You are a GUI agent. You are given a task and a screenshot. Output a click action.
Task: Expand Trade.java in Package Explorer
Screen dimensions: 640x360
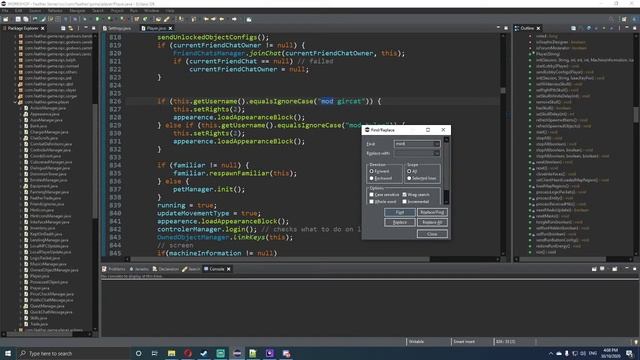point(21,324)
